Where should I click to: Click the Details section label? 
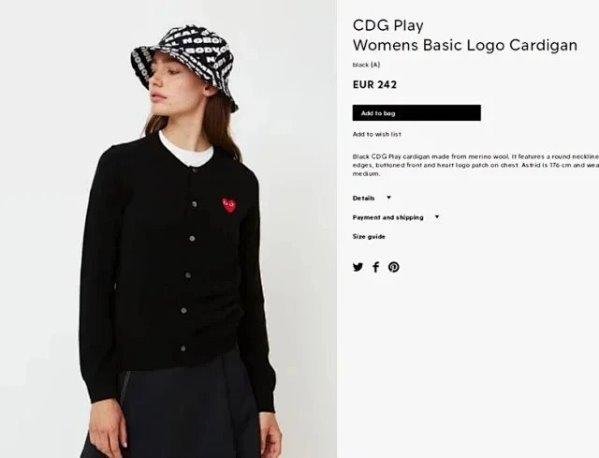point(363,198)
